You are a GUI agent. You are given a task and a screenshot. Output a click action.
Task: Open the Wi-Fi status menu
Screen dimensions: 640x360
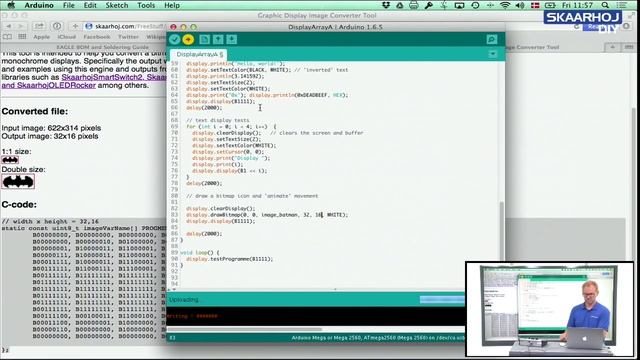pos(505,5)
